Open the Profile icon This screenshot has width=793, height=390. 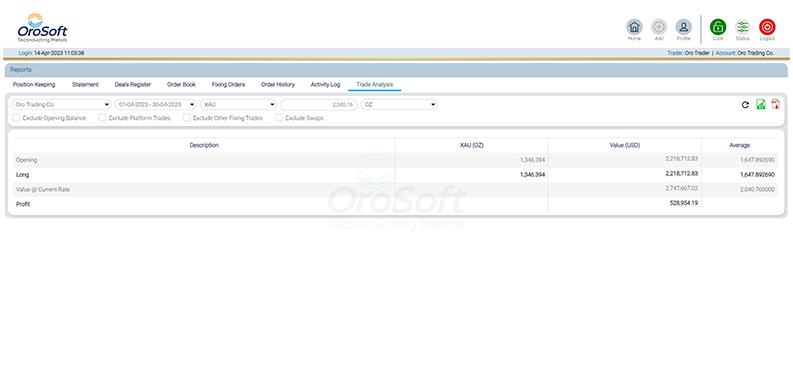tap(683, 27)
